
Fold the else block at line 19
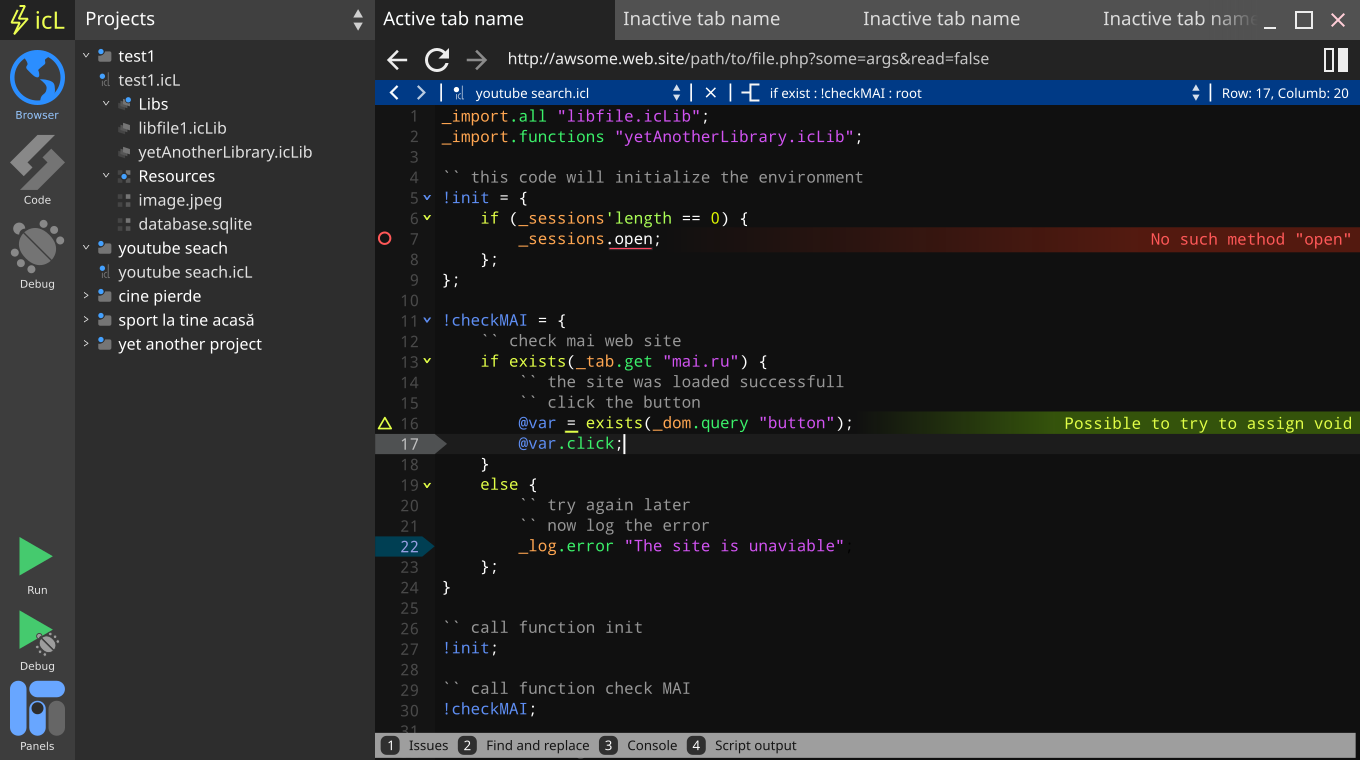pos(428,485)
